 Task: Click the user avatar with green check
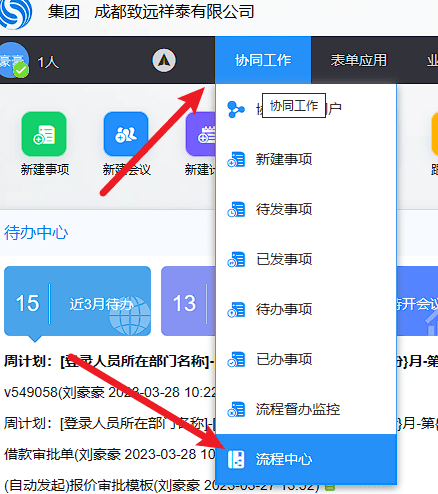pos(14,61)
